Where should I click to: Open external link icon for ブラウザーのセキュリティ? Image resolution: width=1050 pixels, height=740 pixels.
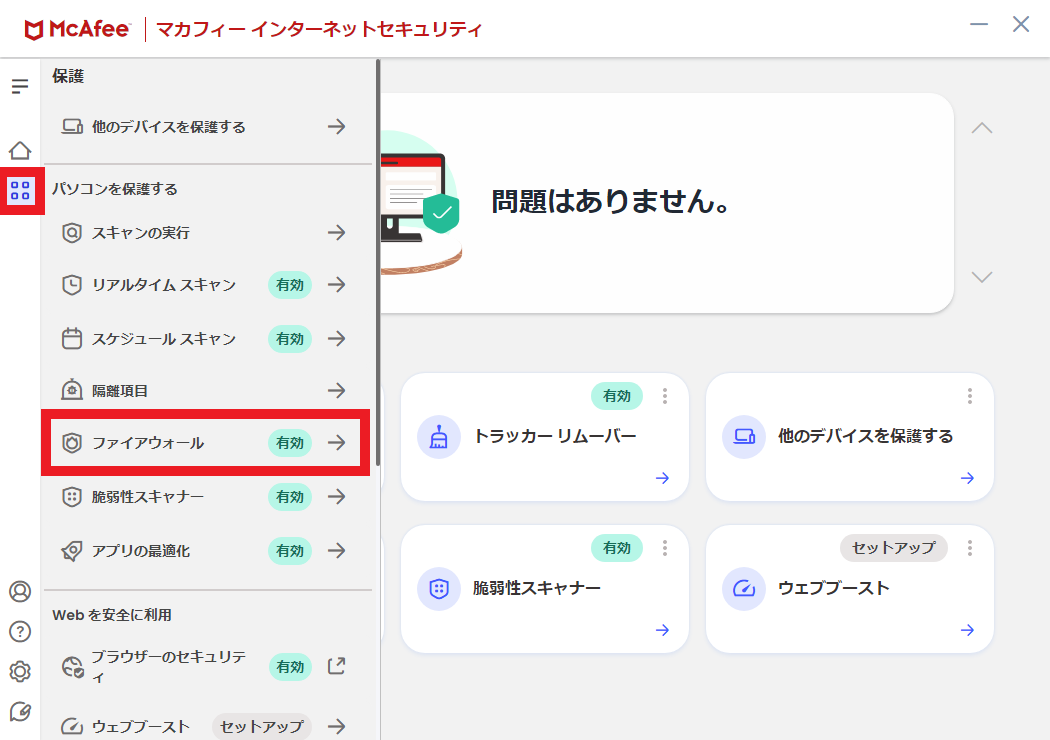click(x=336, y=666)
